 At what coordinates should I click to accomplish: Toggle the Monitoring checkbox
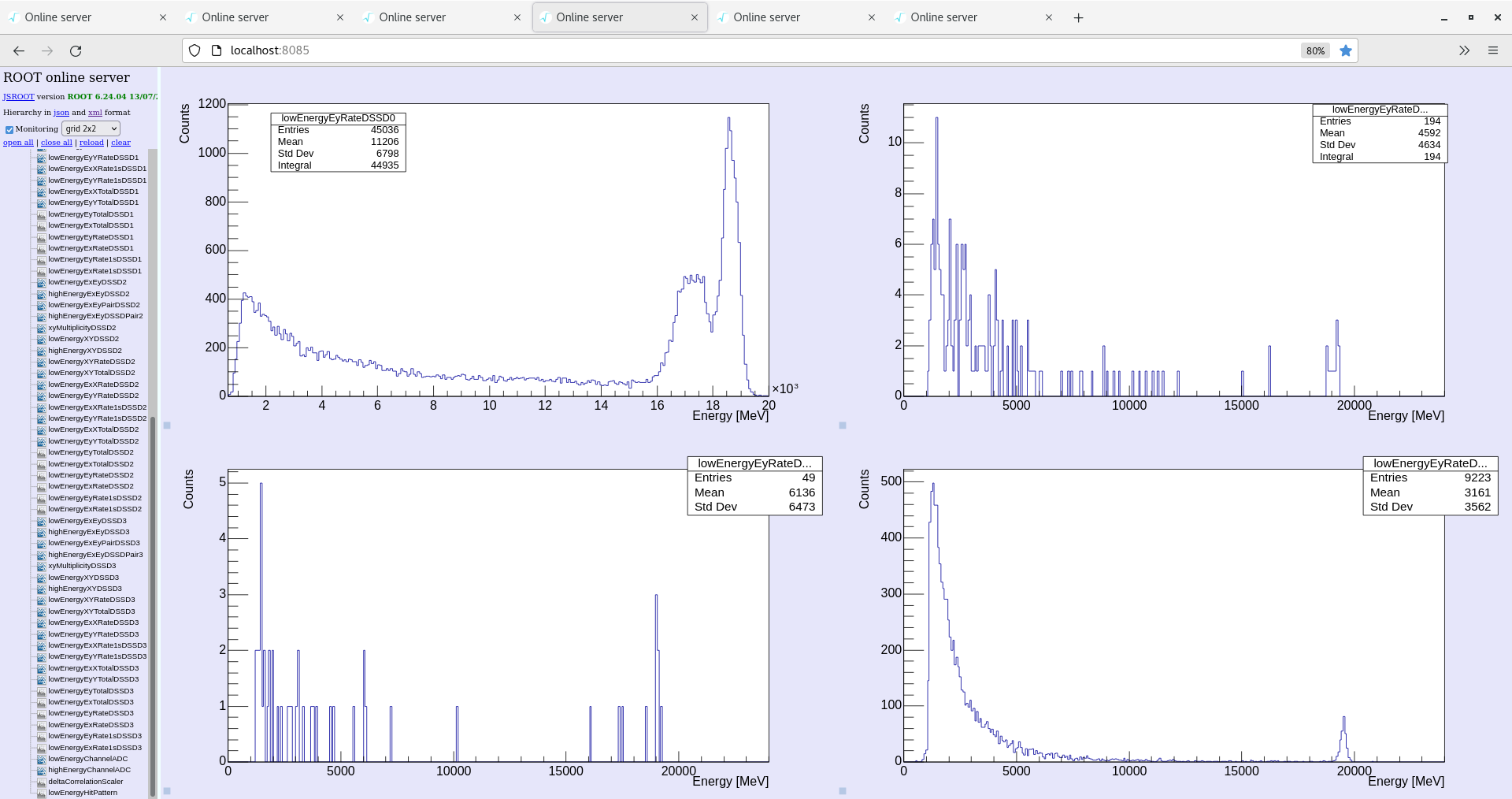click(x=9, y=129)
